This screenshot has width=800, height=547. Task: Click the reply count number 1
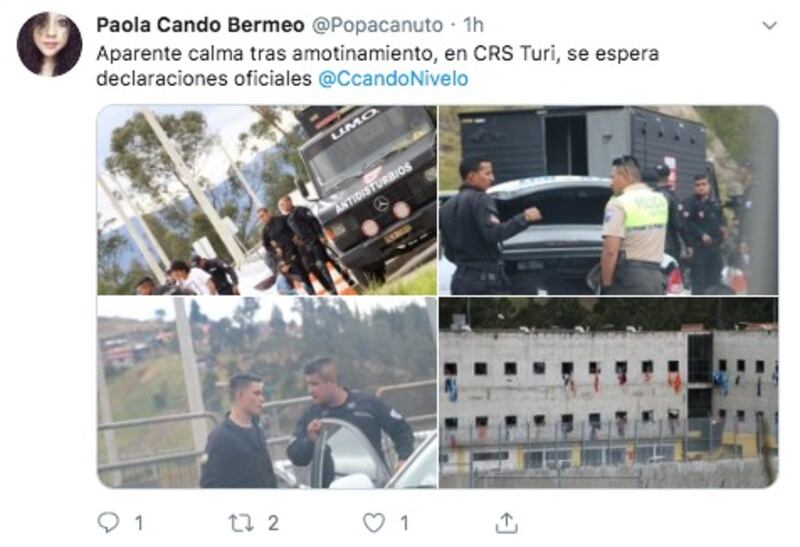click(x=139, y=523)
